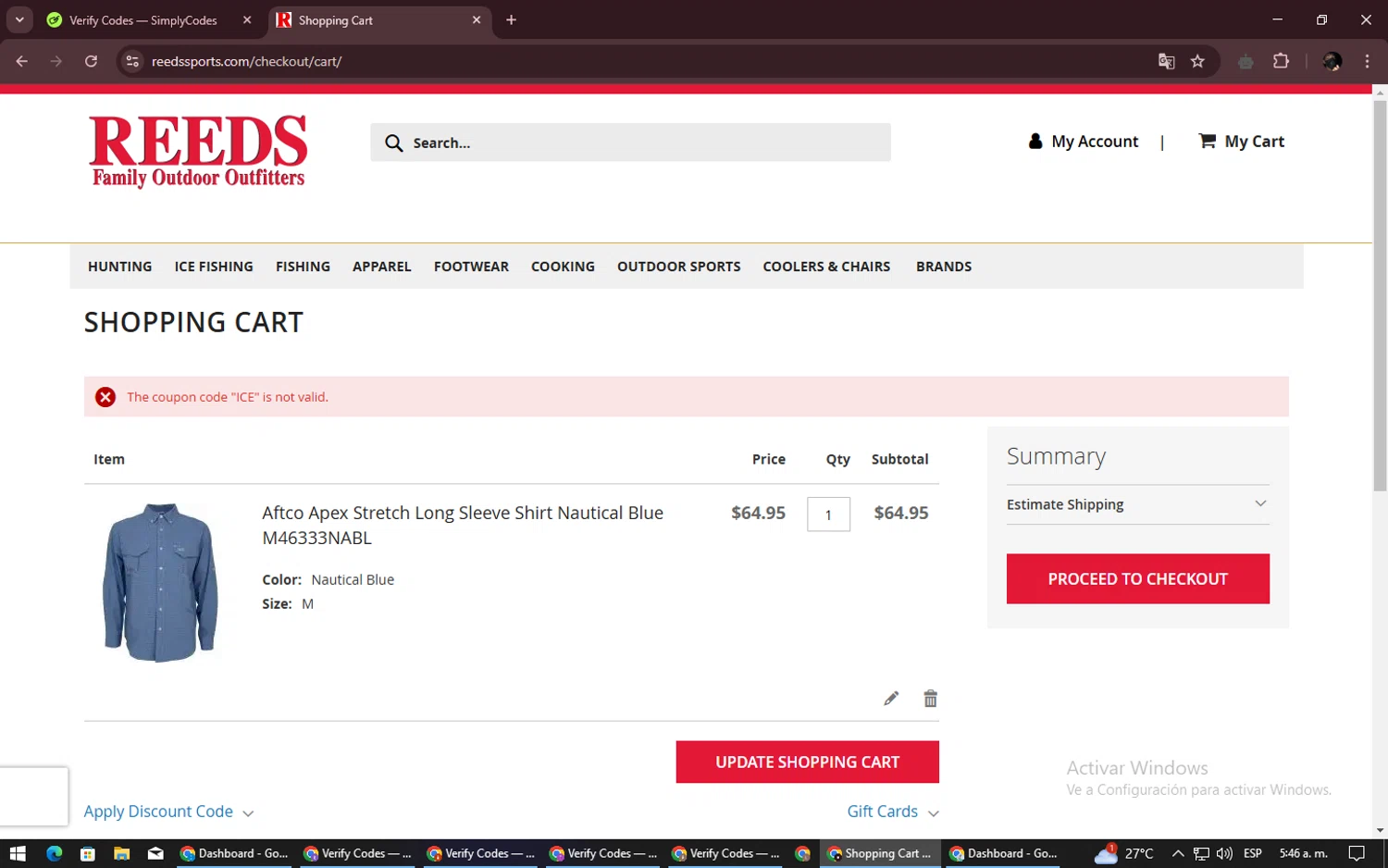This screenshot has width=1388, height=868.
Task: Open the 27°C weather widget
Action: pyautogui.click(x=1124, y=853)
